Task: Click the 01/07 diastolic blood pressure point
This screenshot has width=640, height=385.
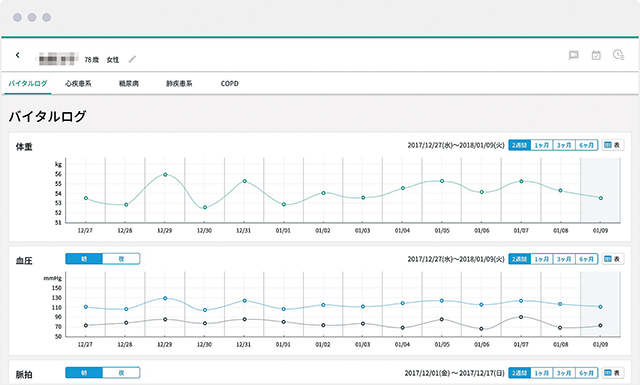Action: 521,317
